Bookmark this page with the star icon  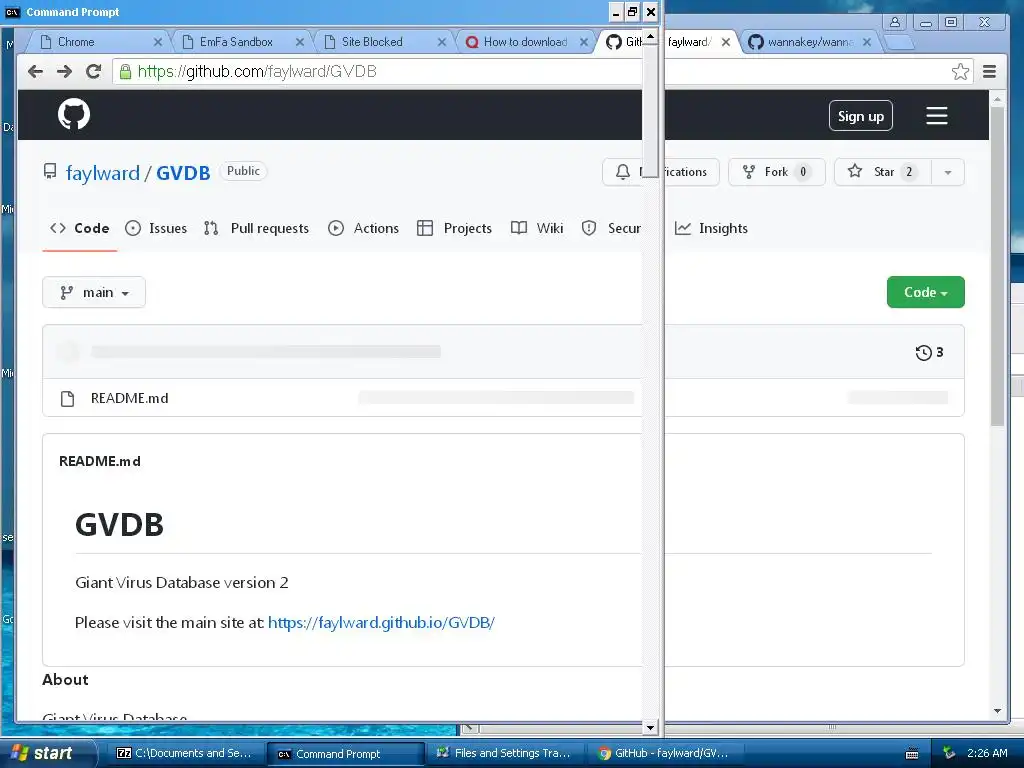point(960,71)
